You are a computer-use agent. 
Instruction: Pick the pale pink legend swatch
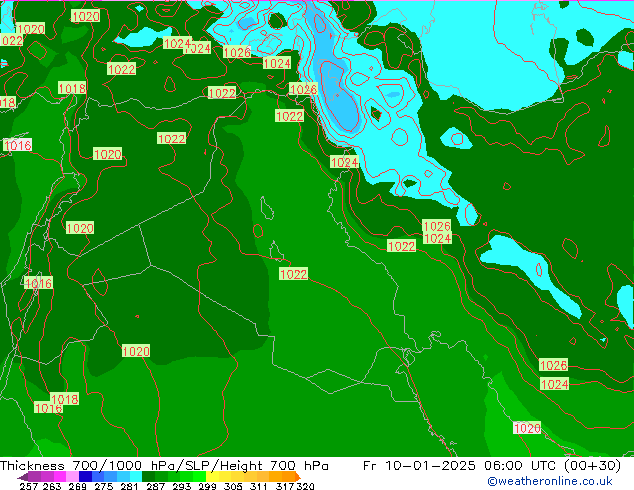tap(72, 476)
